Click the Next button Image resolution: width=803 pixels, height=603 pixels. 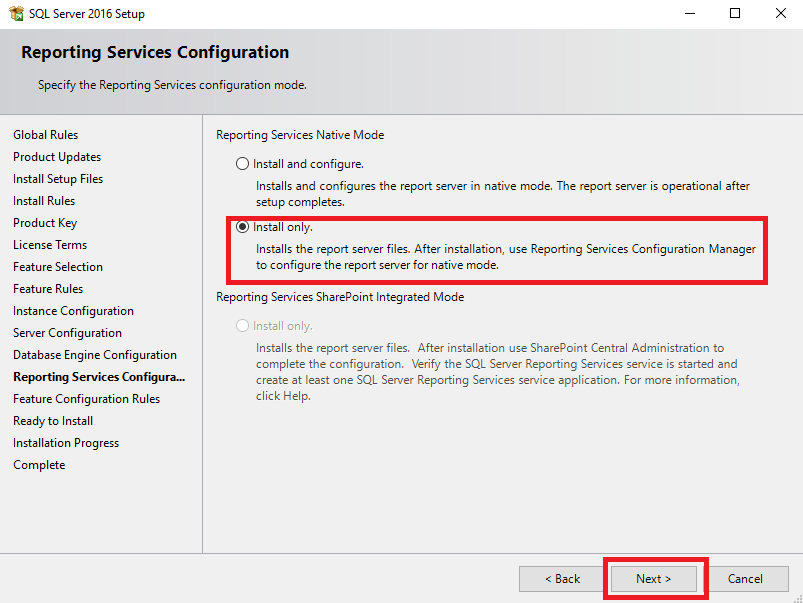[x=653, y=578]
